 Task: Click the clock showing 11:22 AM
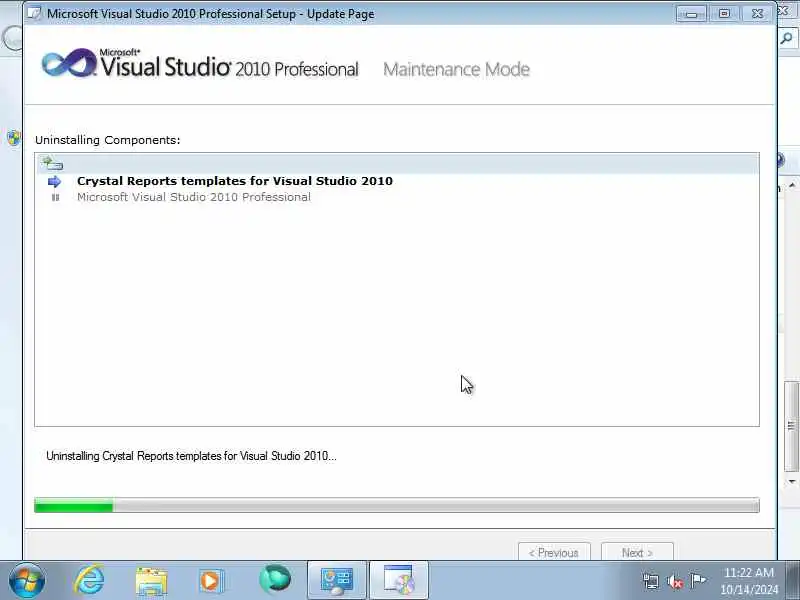click(749, 581)
